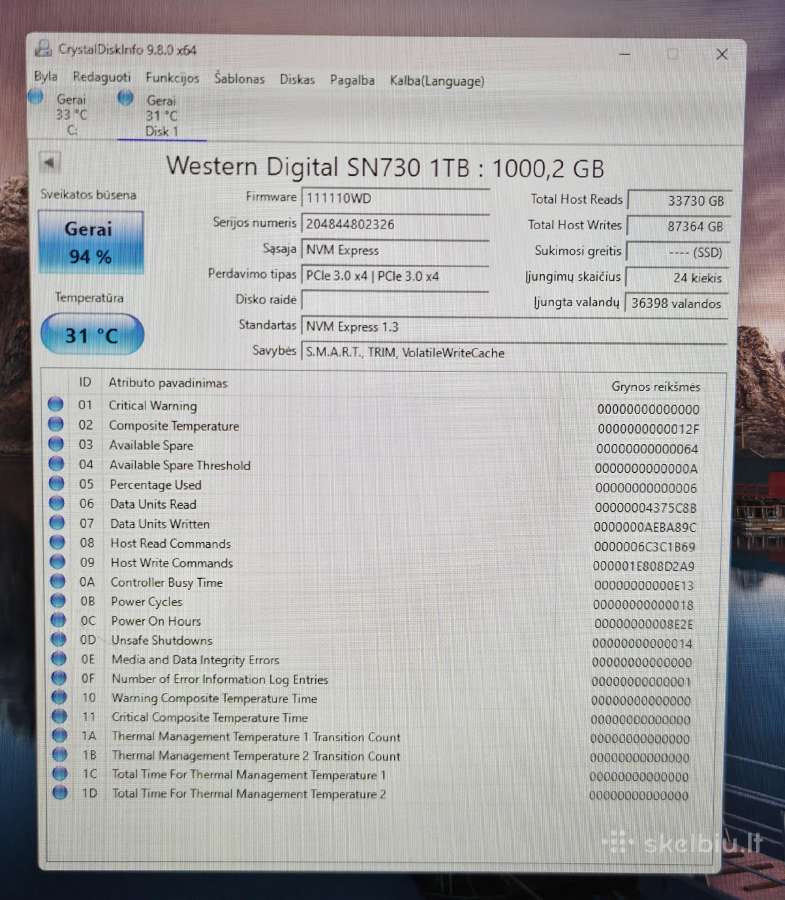
Task: Click the 31 °C temperature button
Action: coord(92,335)
